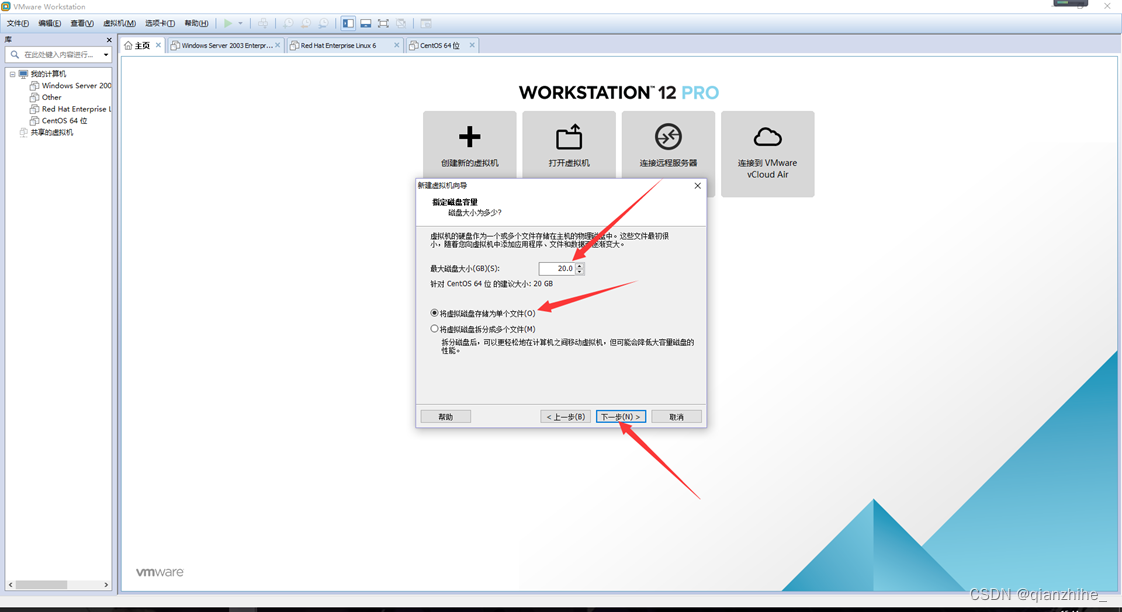
Task: Open the 文件(F) menu
Action: tap(18, 23)
